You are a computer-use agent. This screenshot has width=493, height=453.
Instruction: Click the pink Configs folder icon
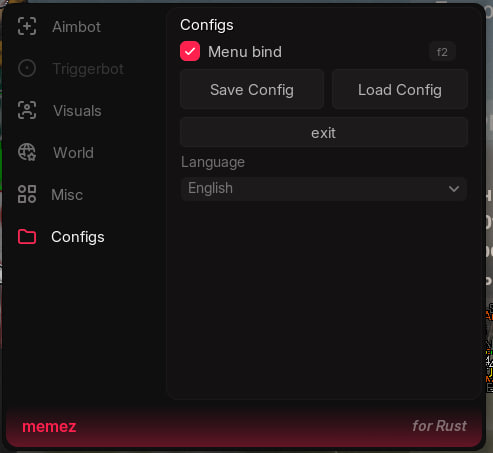pyautogui.click(x=27, y=237)
